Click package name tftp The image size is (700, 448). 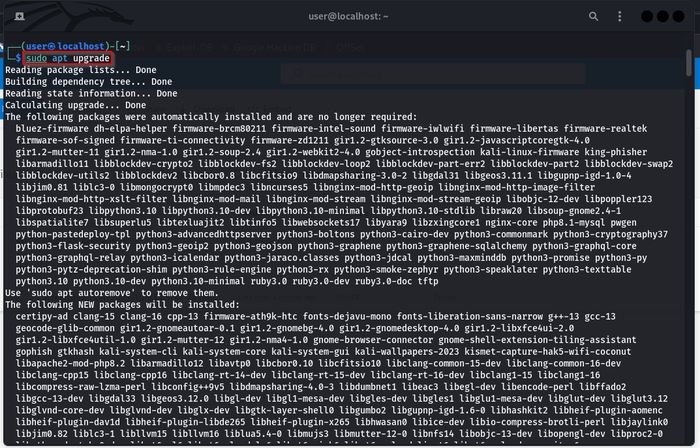[x=428, y=281]
